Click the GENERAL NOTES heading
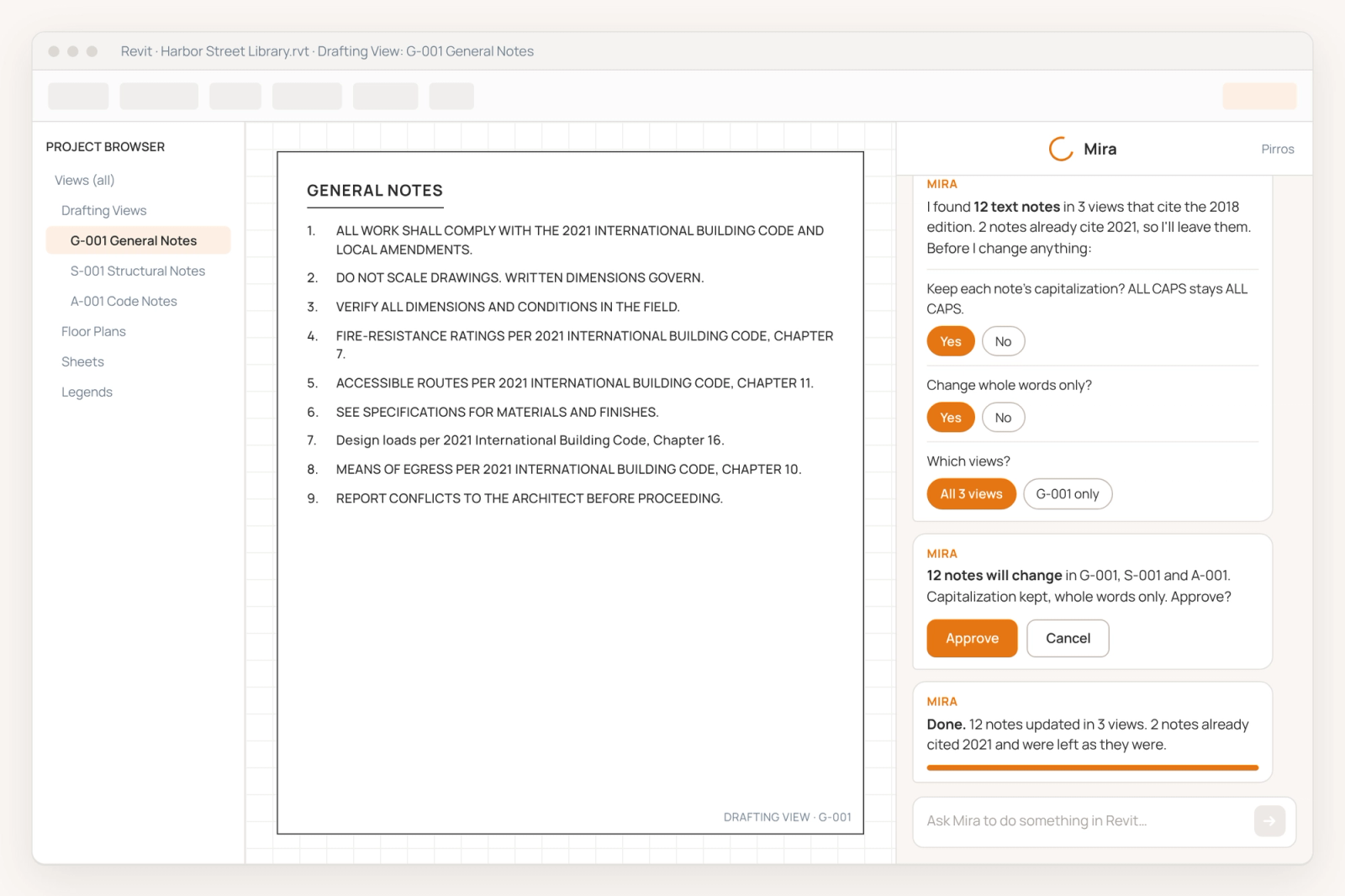The height and width of the screenshot is (896, 1345). pyautogui.click(x=375, y=191)
